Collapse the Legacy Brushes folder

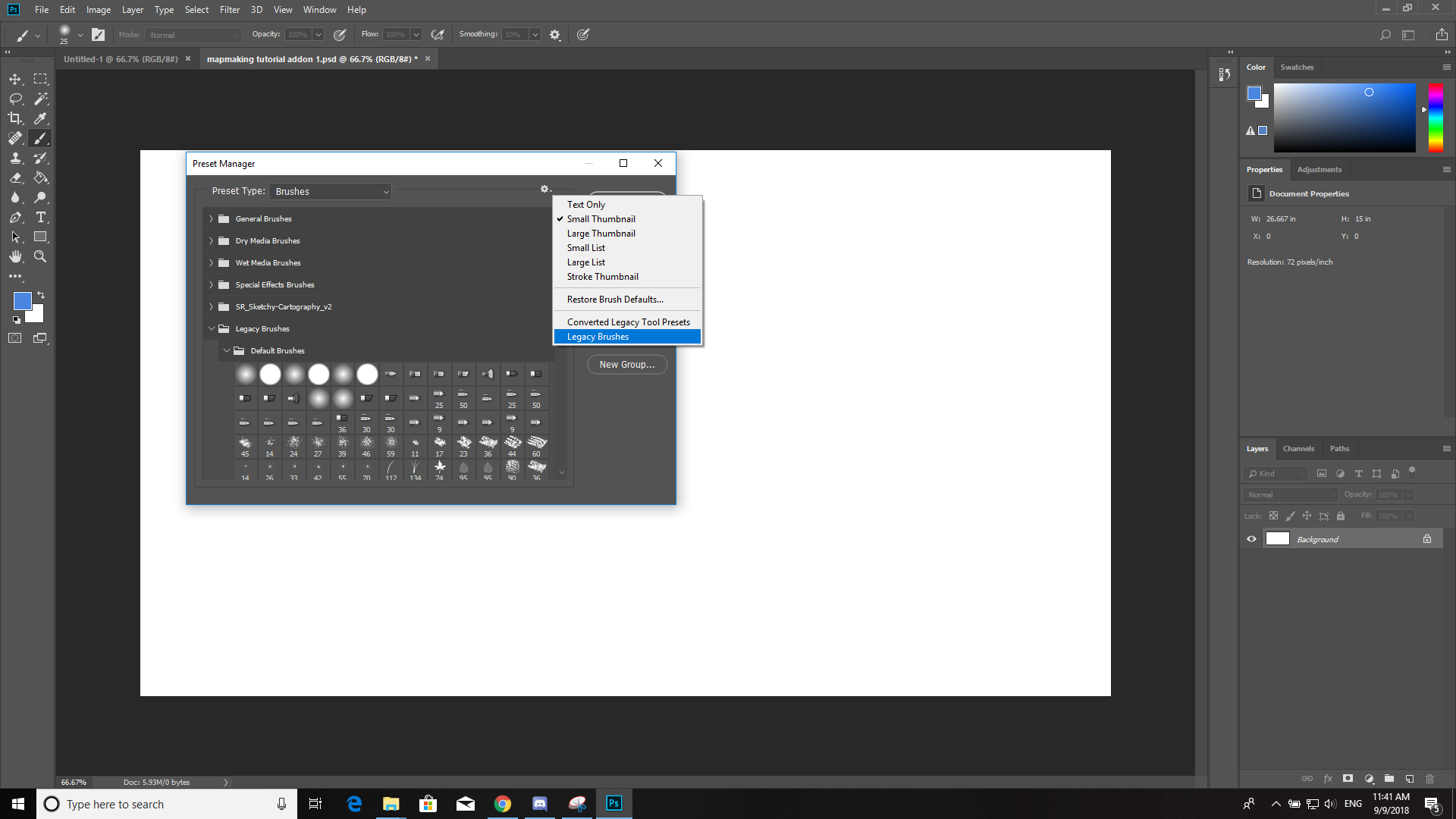coord(211,329)
